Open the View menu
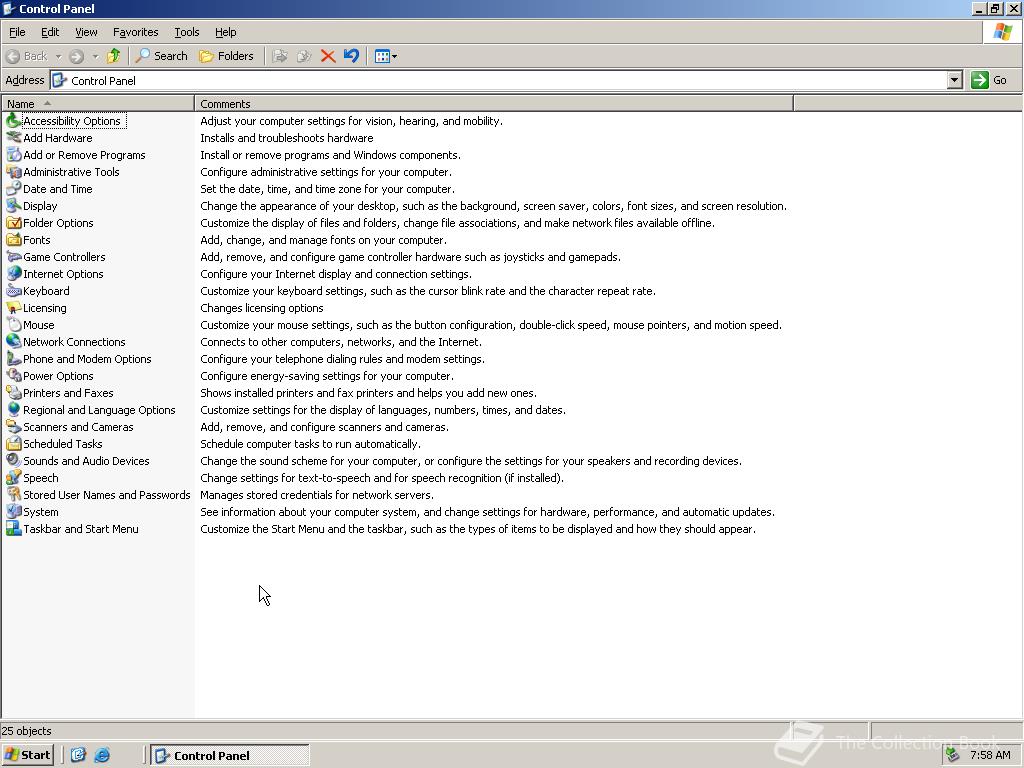 coord(86,32)
